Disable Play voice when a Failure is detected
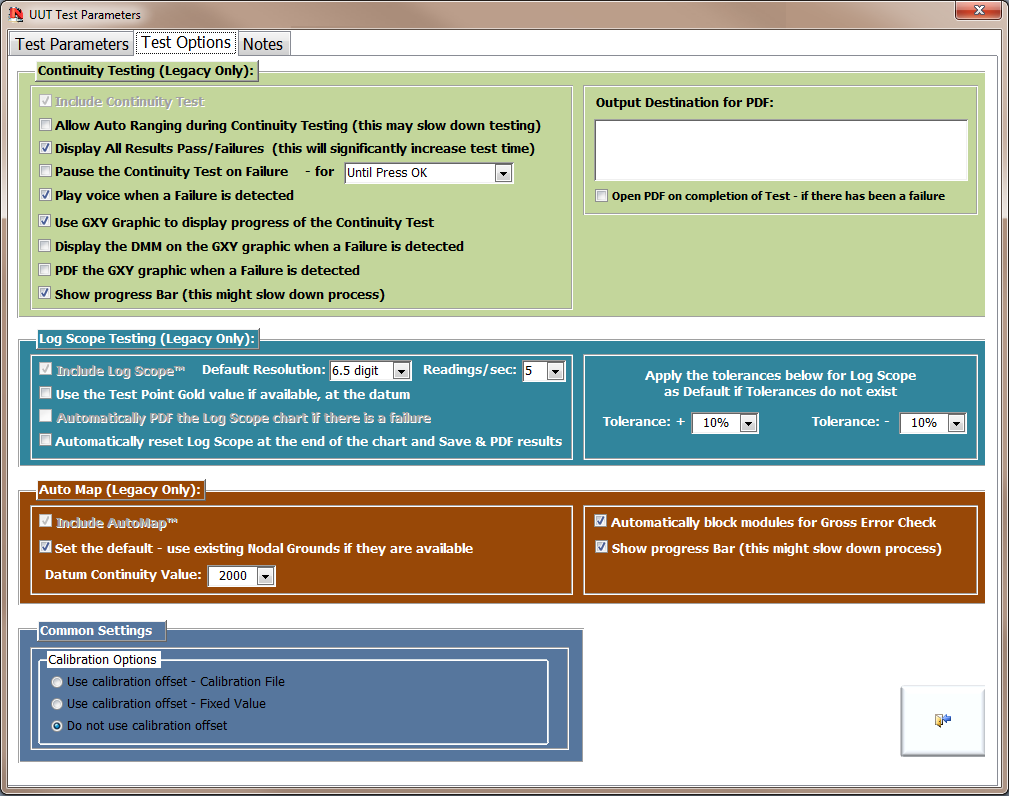 click(46, 196)
